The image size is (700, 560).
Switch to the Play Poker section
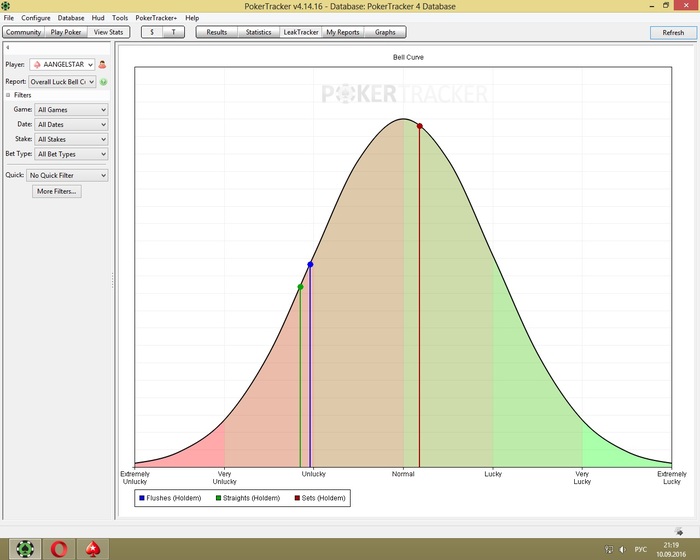66,32
